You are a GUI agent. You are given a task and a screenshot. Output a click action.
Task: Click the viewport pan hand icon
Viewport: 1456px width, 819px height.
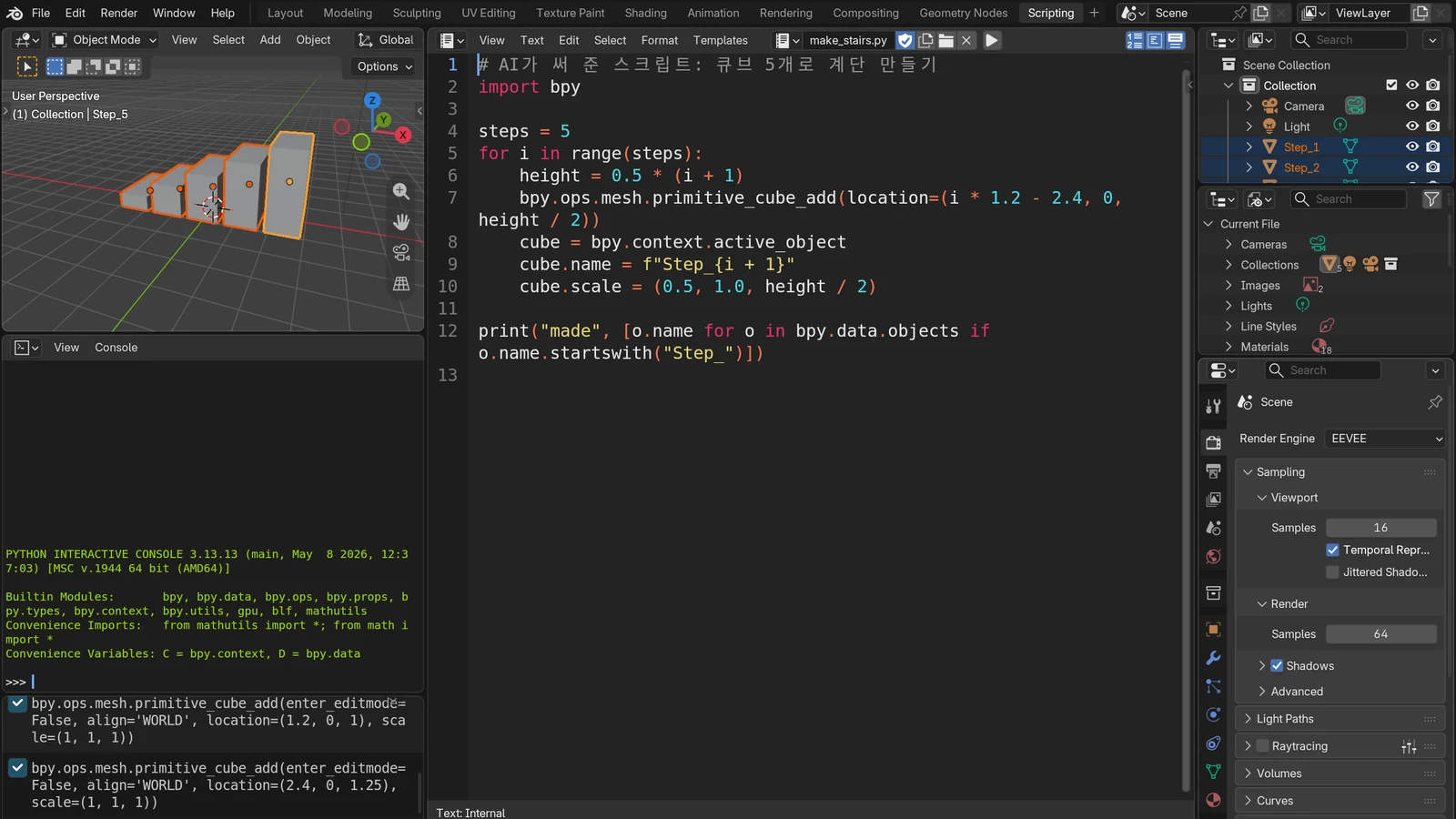[400, 222]
